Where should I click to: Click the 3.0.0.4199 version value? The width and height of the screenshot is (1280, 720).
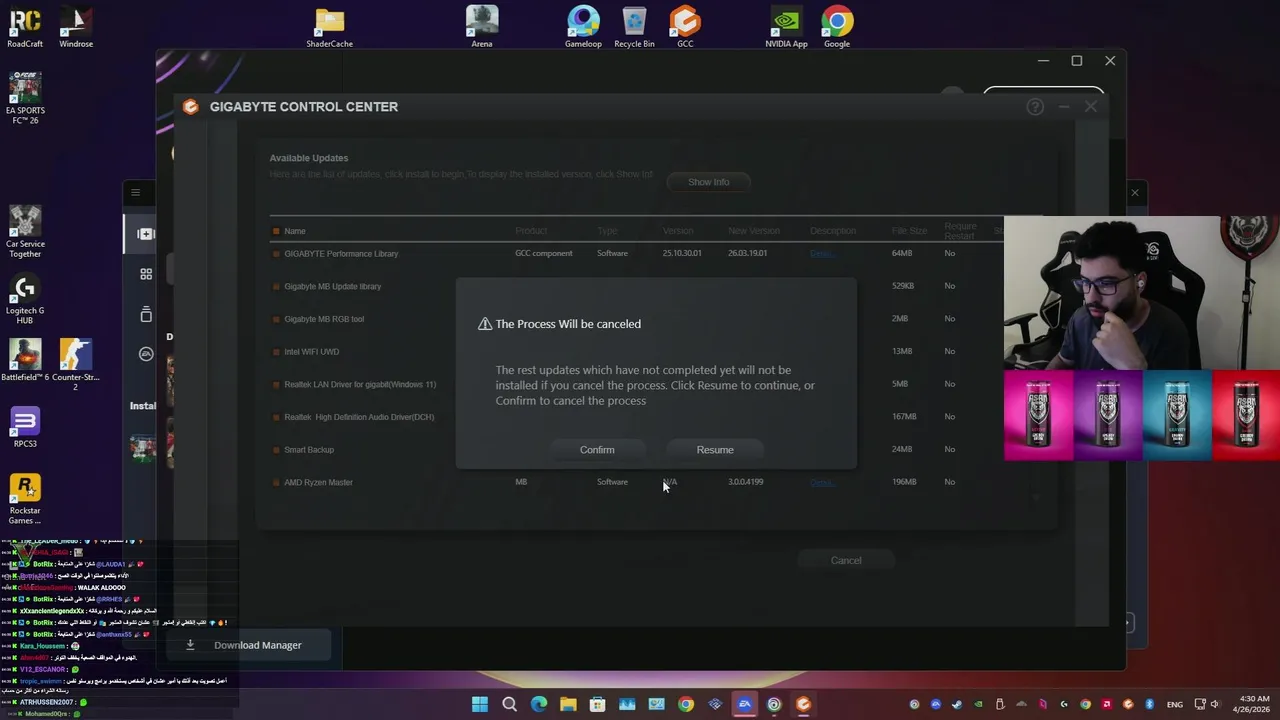[x=745, y=482]
